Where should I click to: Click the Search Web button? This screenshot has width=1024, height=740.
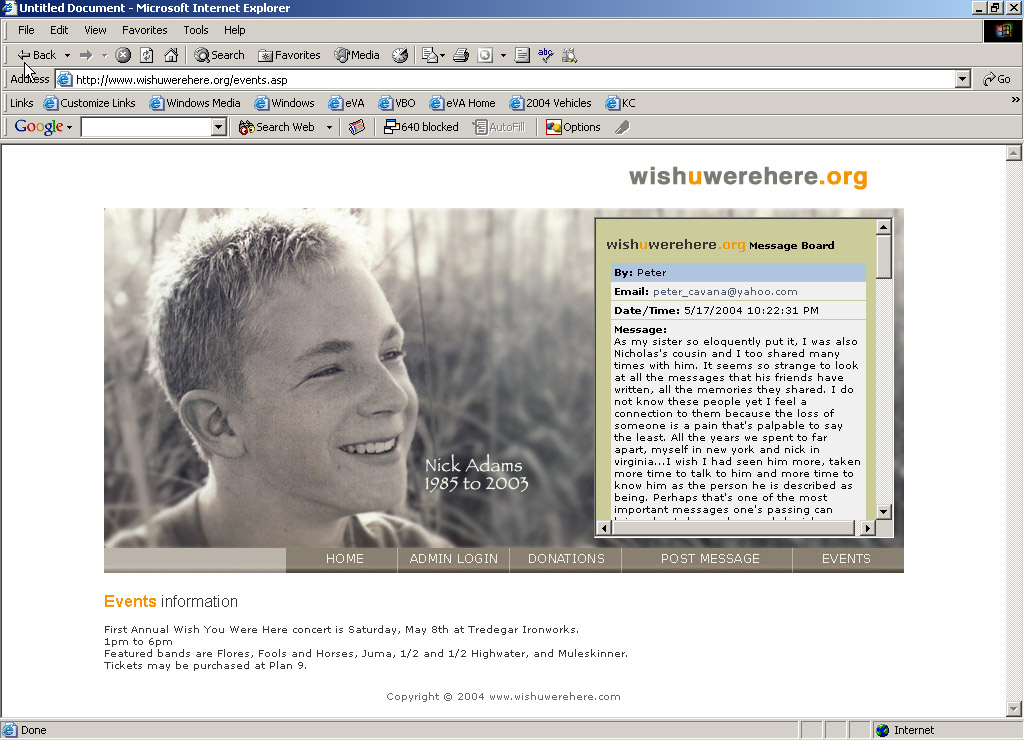coord(277,127)
